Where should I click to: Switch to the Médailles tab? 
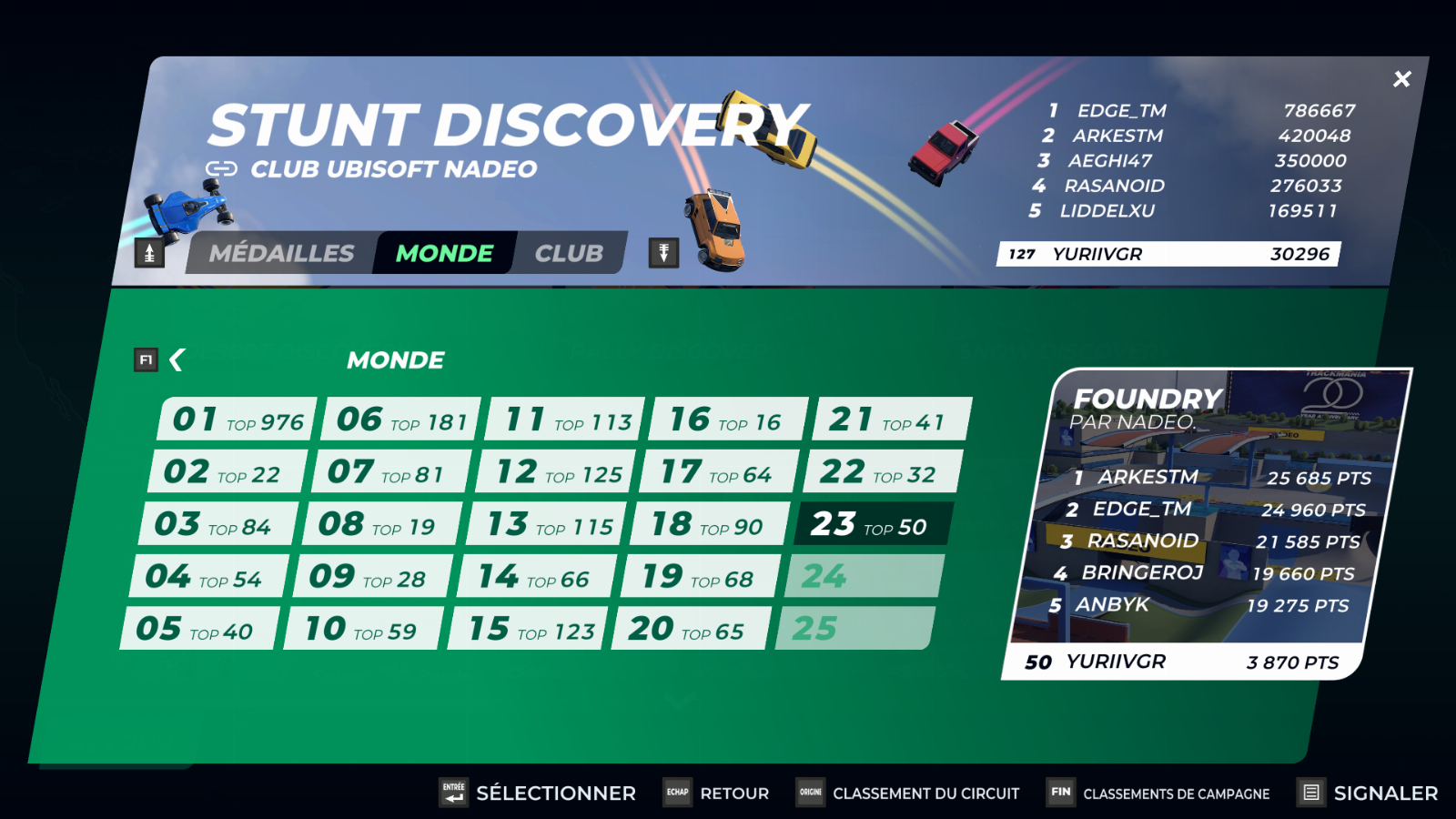(281, 253)
